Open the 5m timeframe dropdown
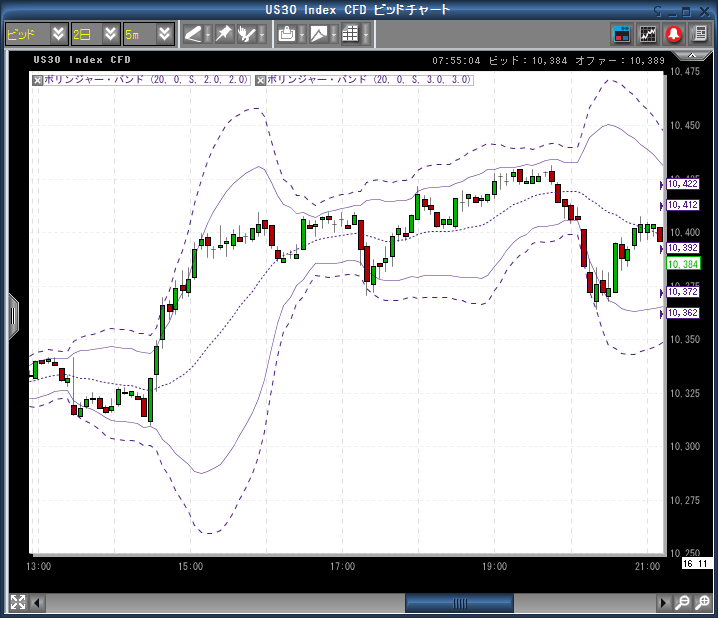This screenshot has width=718, height=618. pyautogui.click(x=146, y=34)
